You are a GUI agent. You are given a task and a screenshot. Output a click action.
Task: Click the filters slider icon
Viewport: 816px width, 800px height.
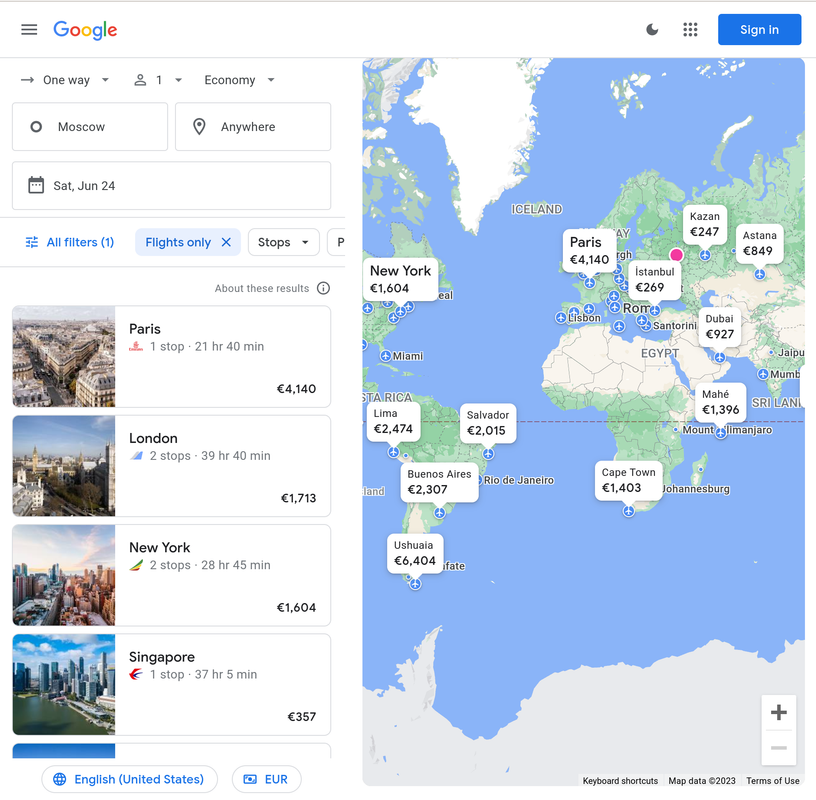pyautogui.click(x=32, y=242)
